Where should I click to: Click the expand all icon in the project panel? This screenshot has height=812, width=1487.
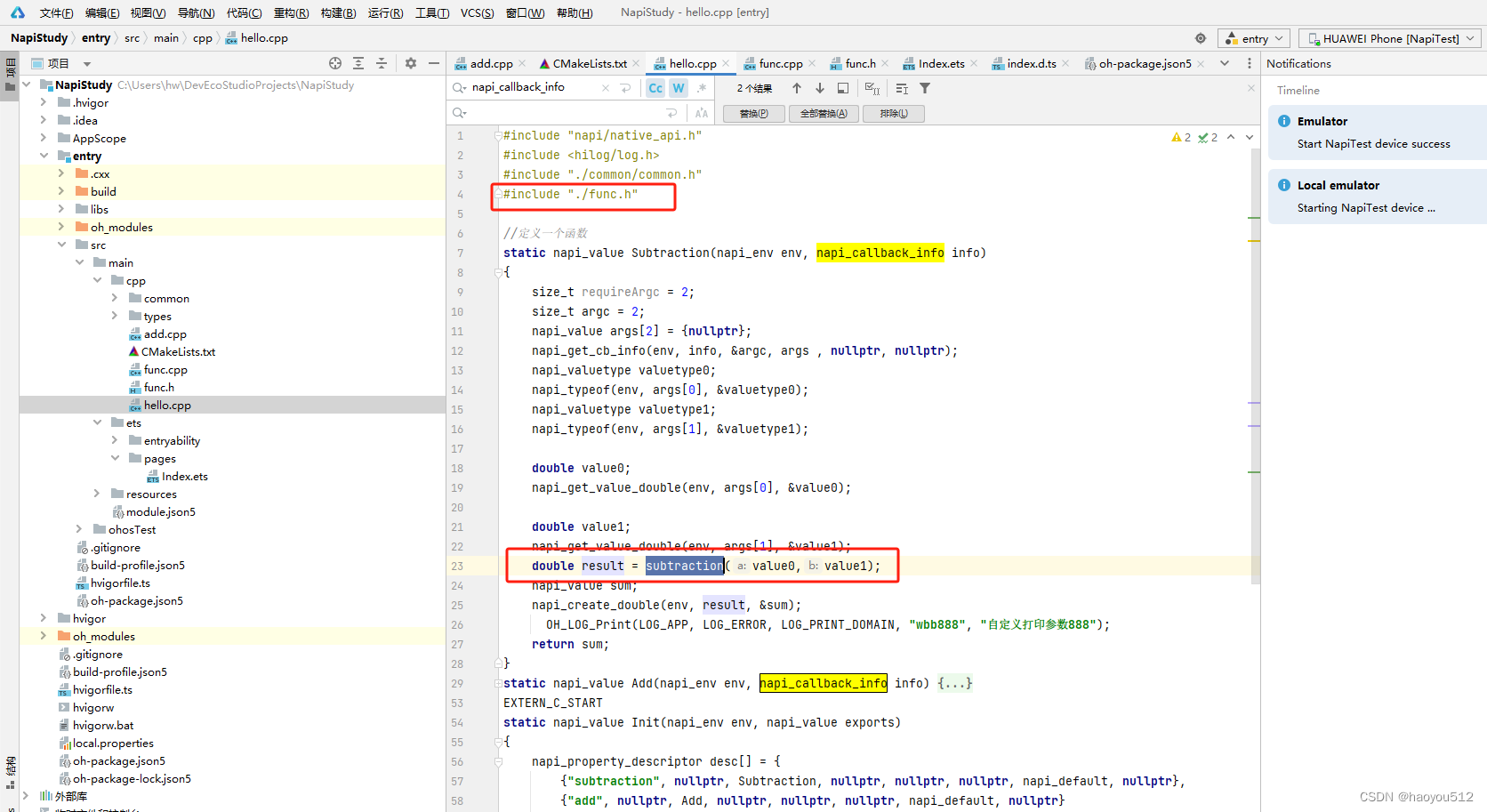coord(358,63)
